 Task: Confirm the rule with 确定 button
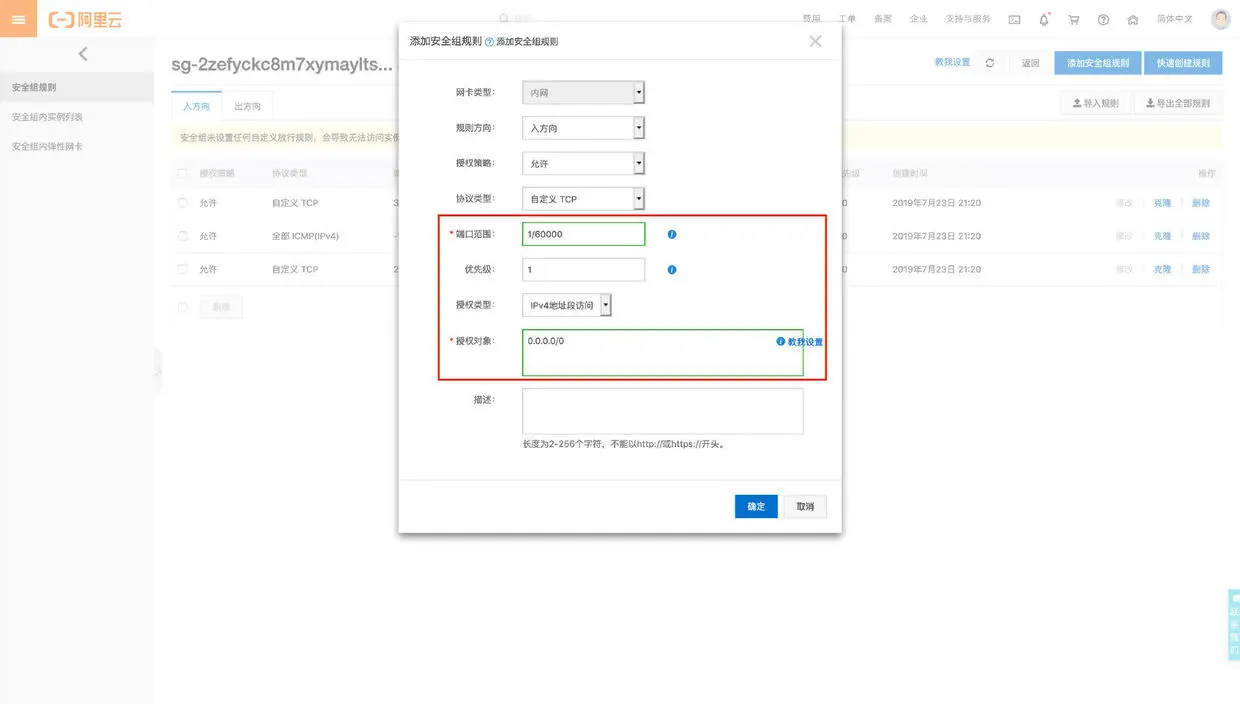click(756, 506)
